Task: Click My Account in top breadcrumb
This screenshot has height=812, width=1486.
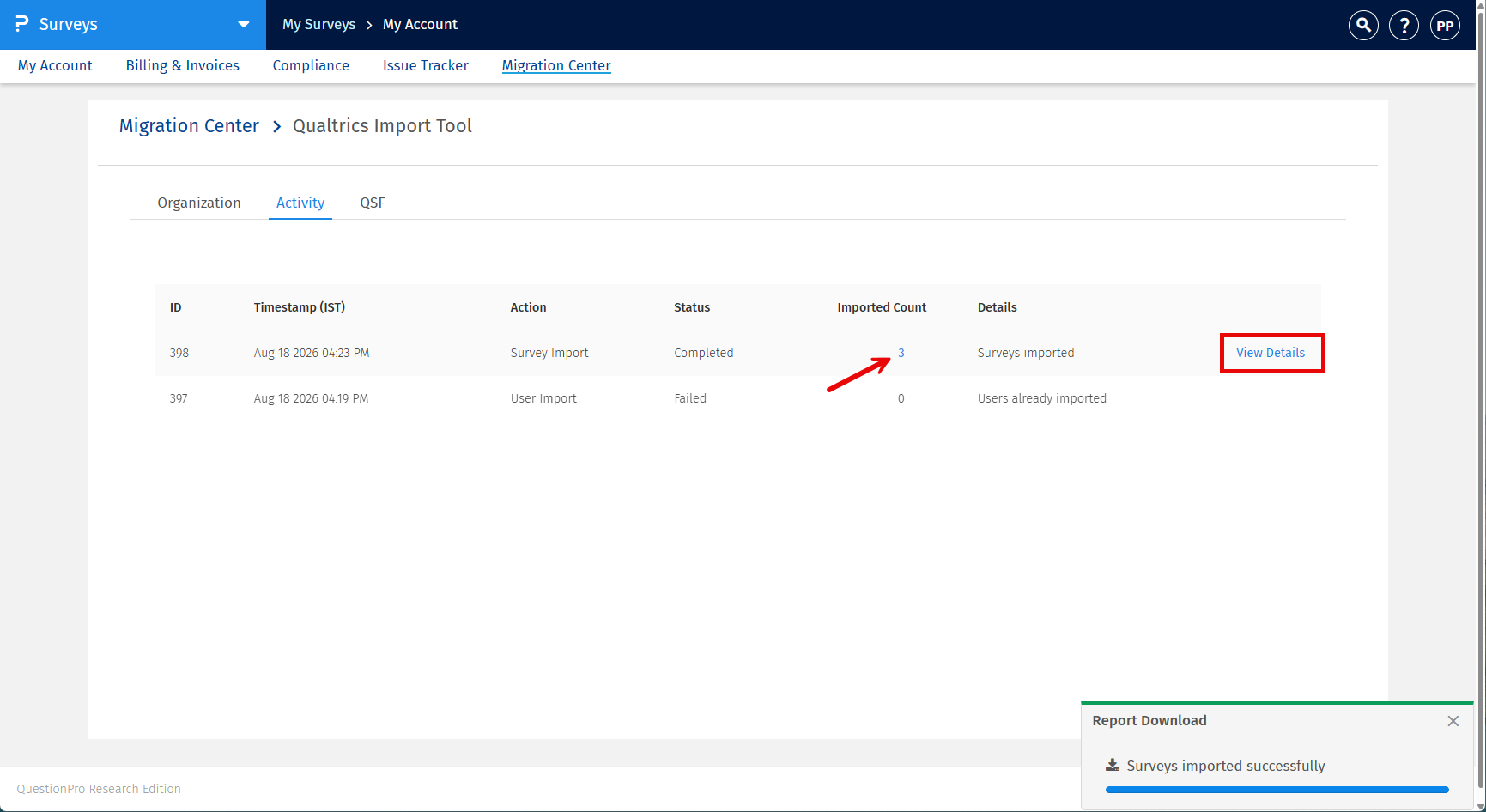Action: pos(421,25)
